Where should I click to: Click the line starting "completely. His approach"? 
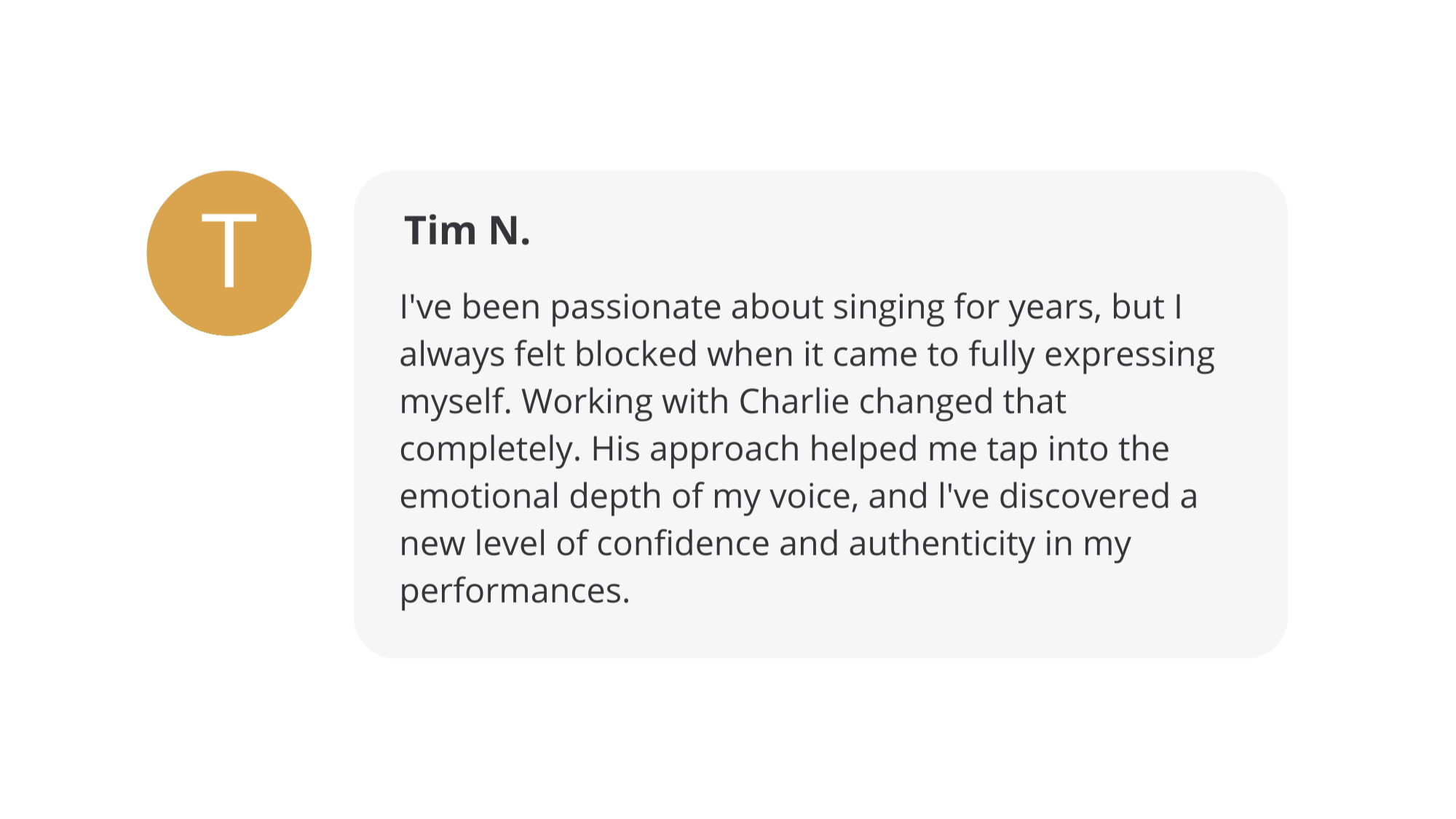pos(783,449)
